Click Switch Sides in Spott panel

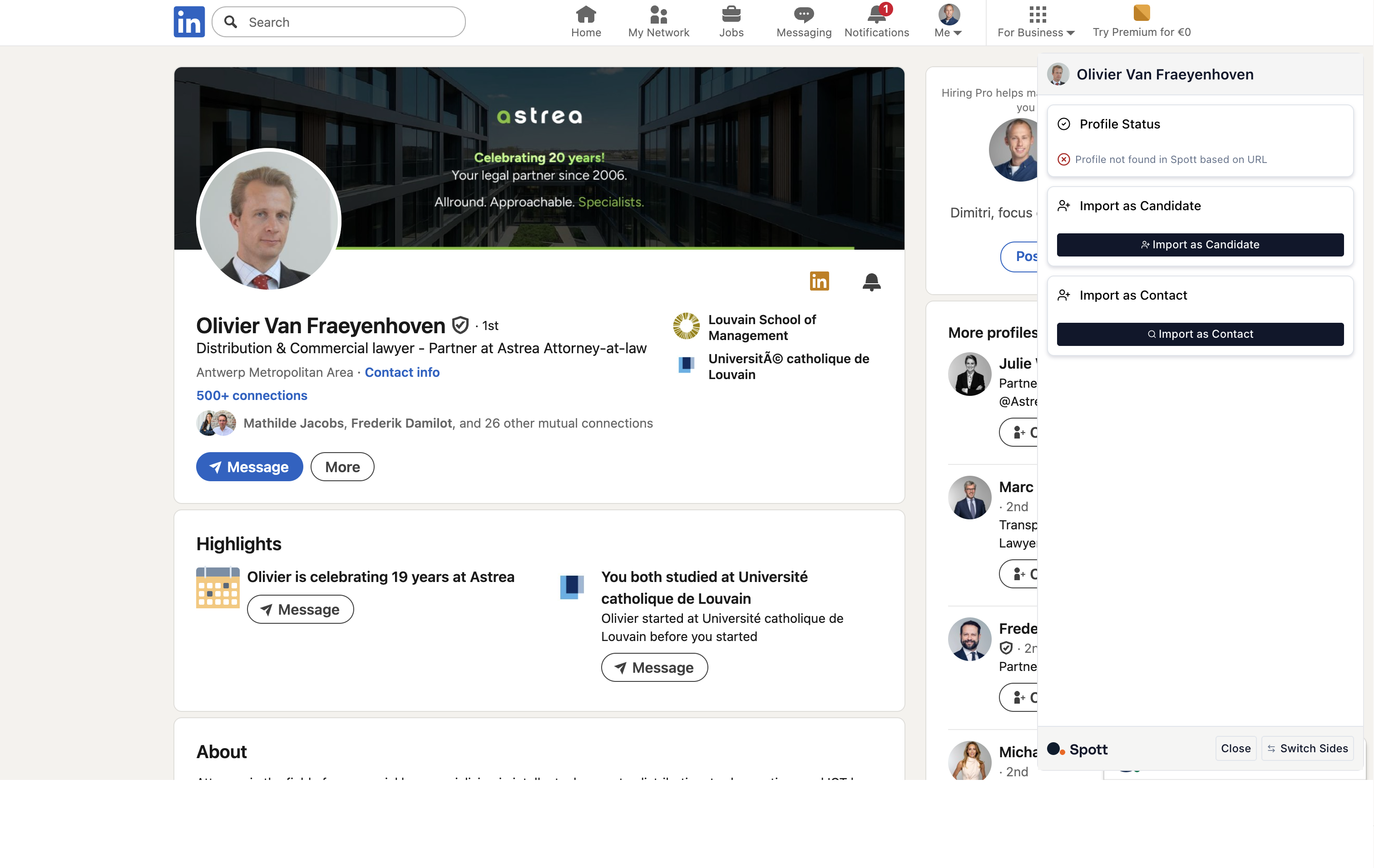point(1307,748)
